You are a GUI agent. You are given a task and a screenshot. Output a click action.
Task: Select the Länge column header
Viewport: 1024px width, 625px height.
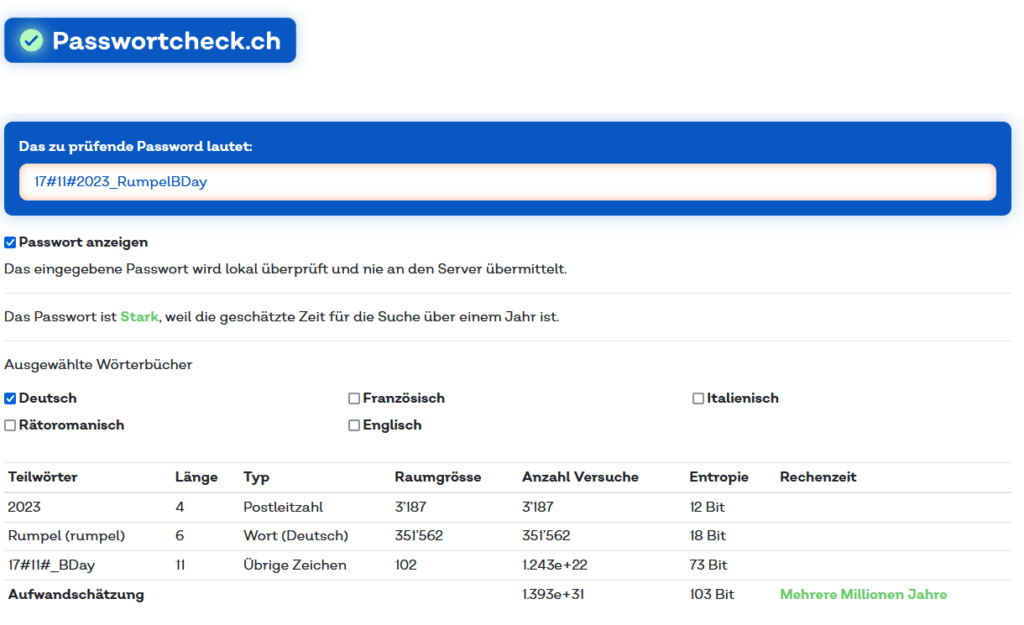pos(196,477)
